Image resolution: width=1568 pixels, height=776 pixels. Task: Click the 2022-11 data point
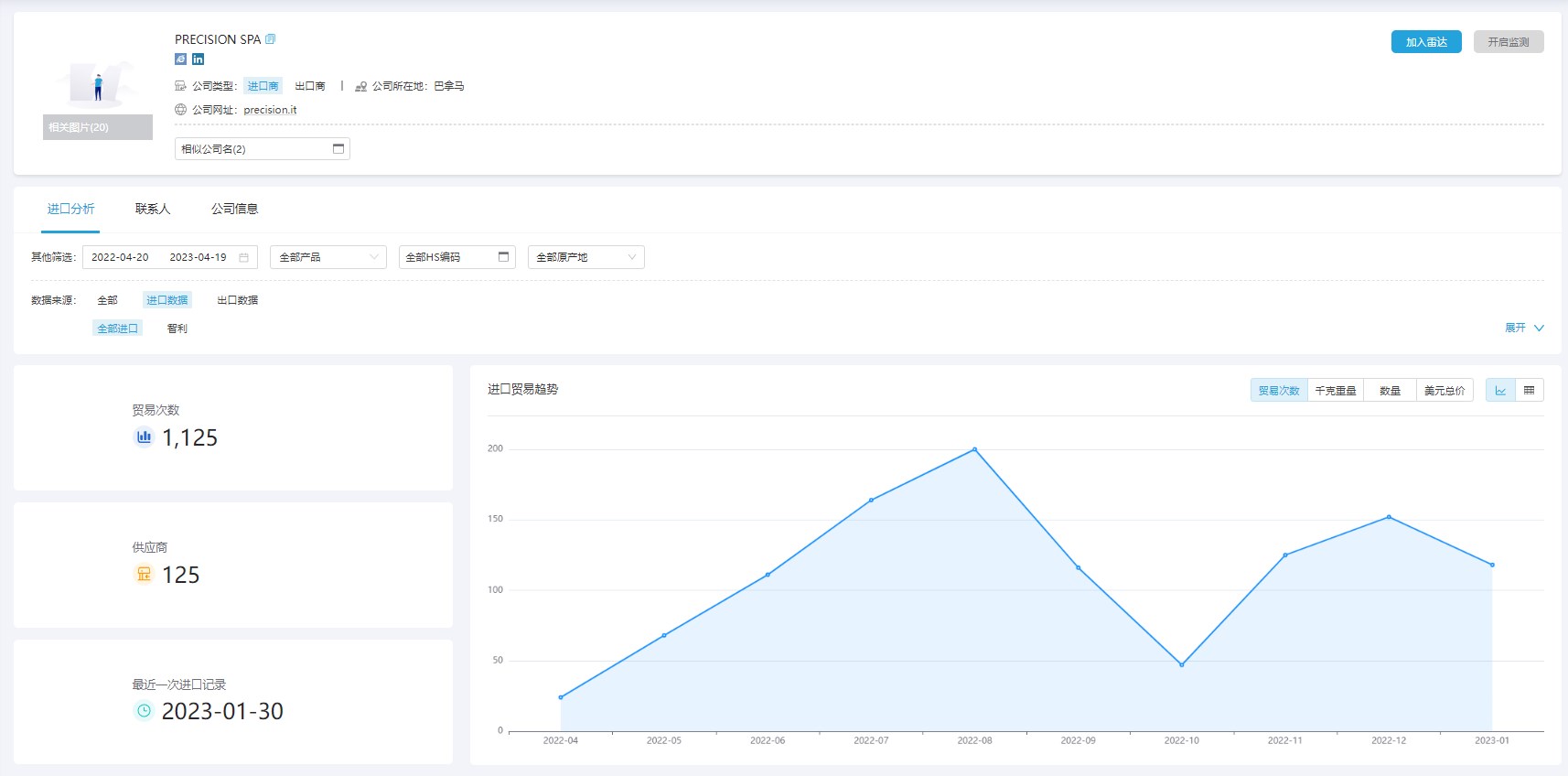(x=1285, y=555)
